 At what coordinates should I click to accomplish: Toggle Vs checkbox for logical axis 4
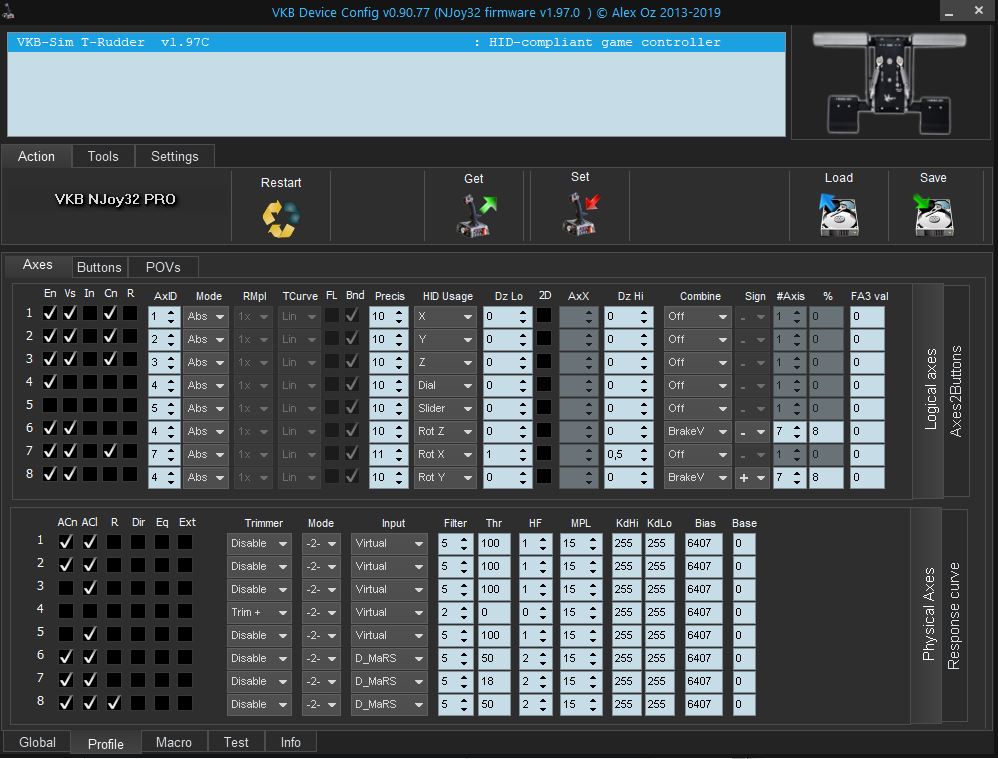pyautogui.click(x=70, y=381)
